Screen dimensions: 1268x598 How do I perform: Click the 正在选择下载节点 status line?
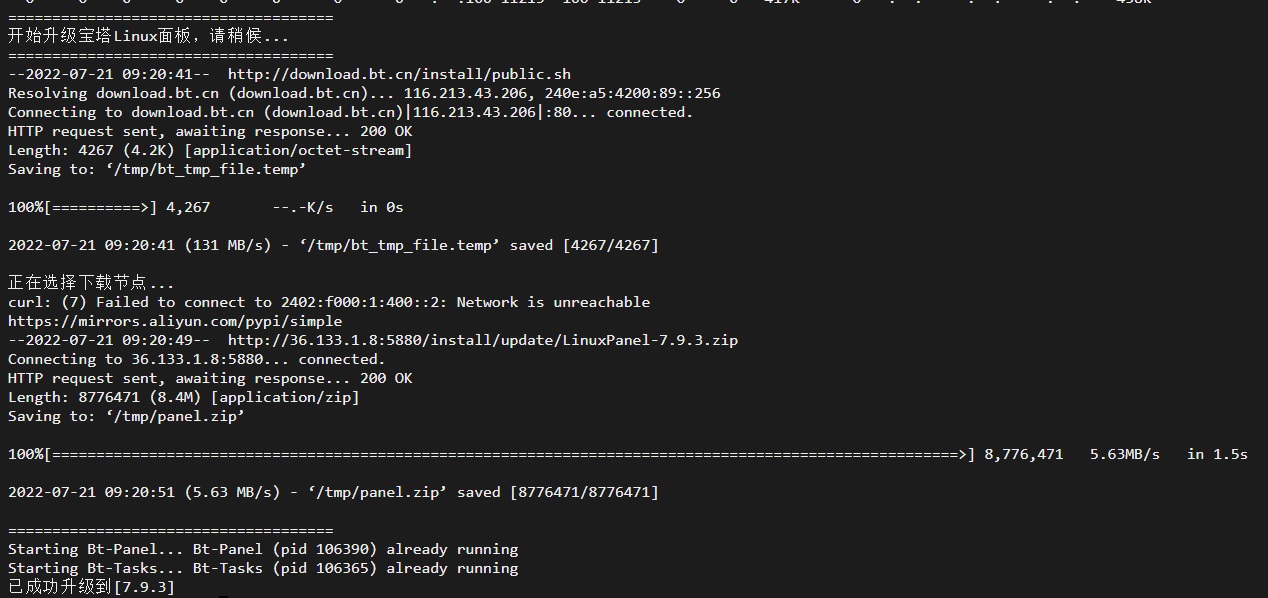[91, 283]
